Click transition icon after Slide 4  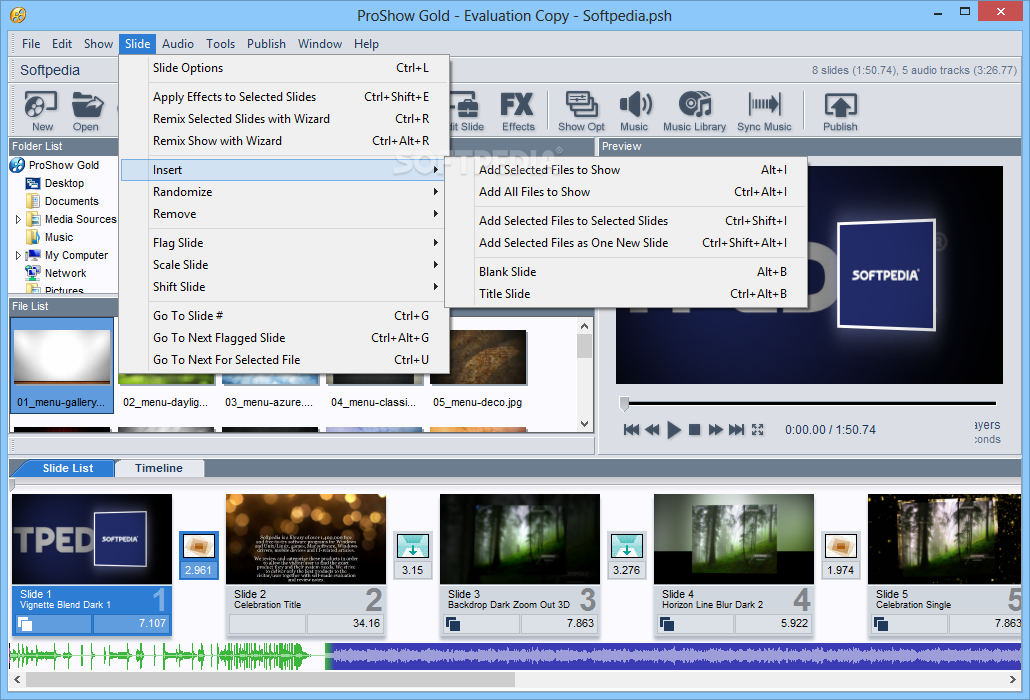point(841,546)
